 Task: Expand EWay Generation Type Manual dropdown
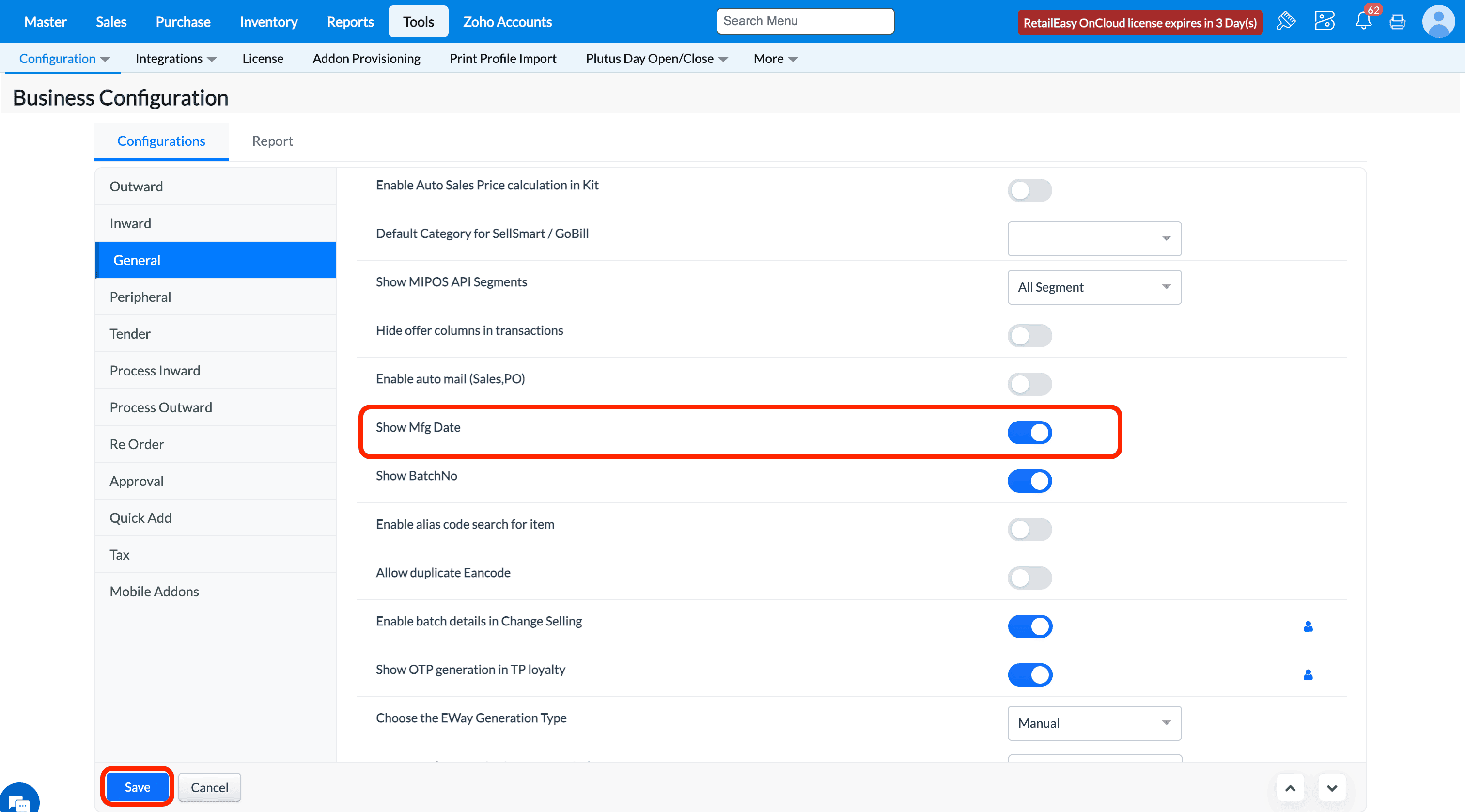[x=1094, y=723]
